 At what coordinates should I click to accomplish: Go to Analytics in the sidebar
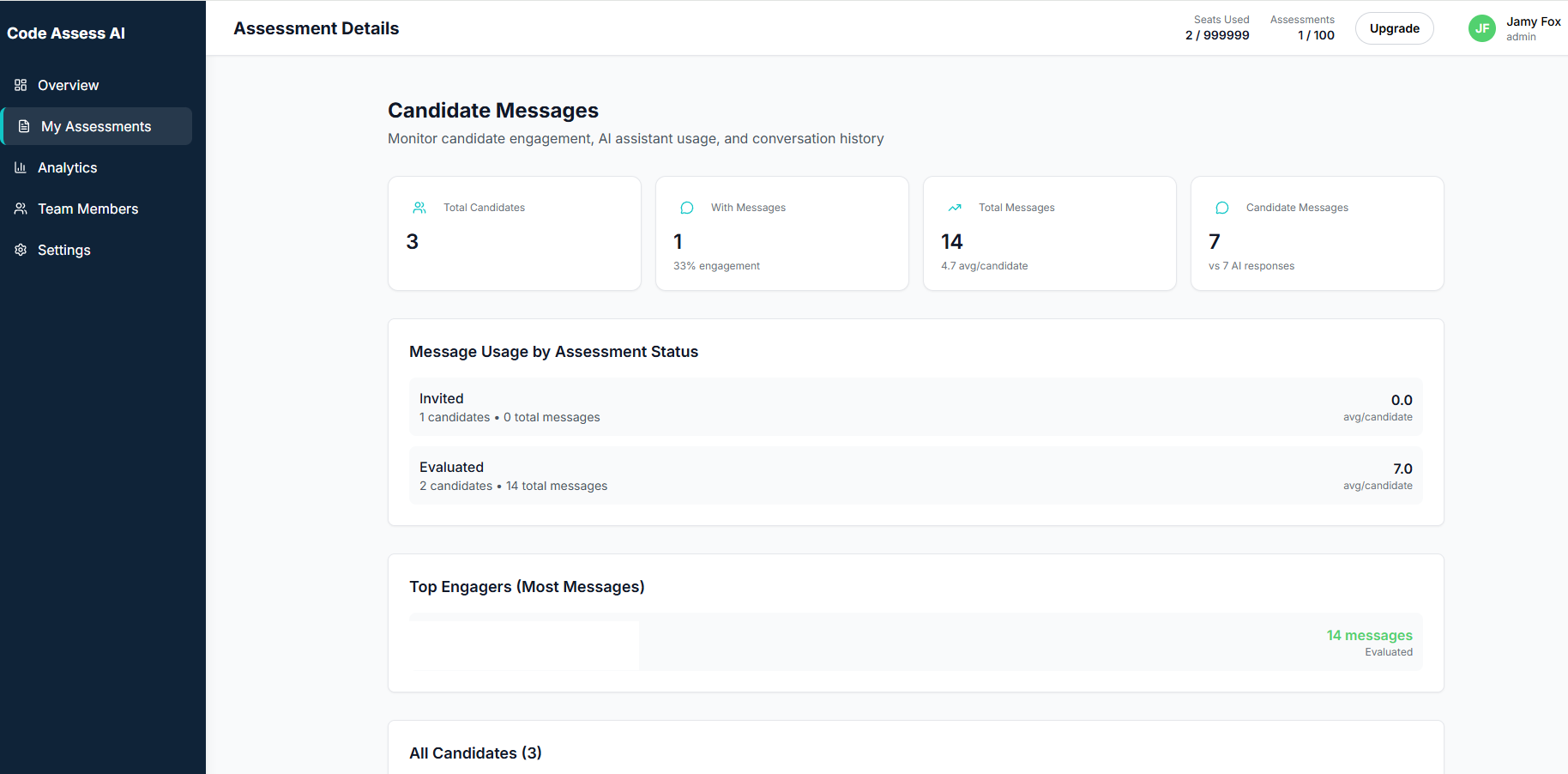67,167
